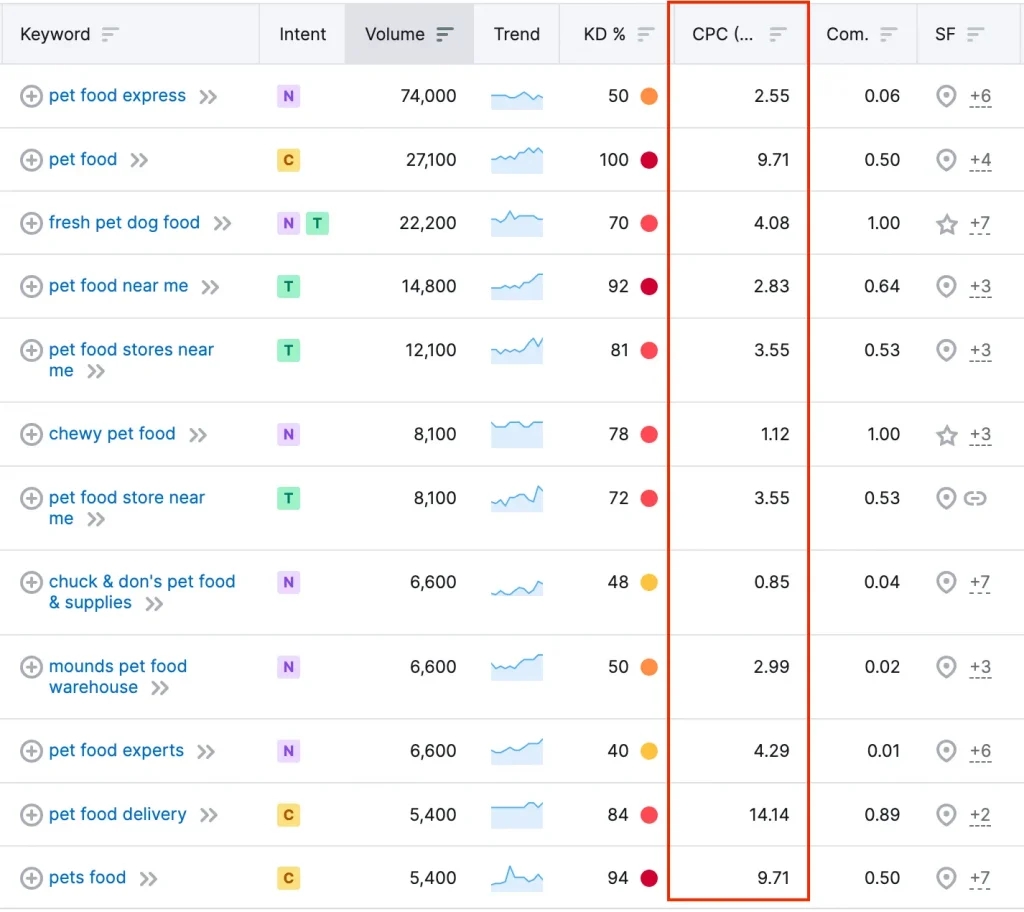The height and width of the screenshot is (912, 1024).
Task: Click link icon in 'pet food store near me' row
Action: click(x=975, y=499)
